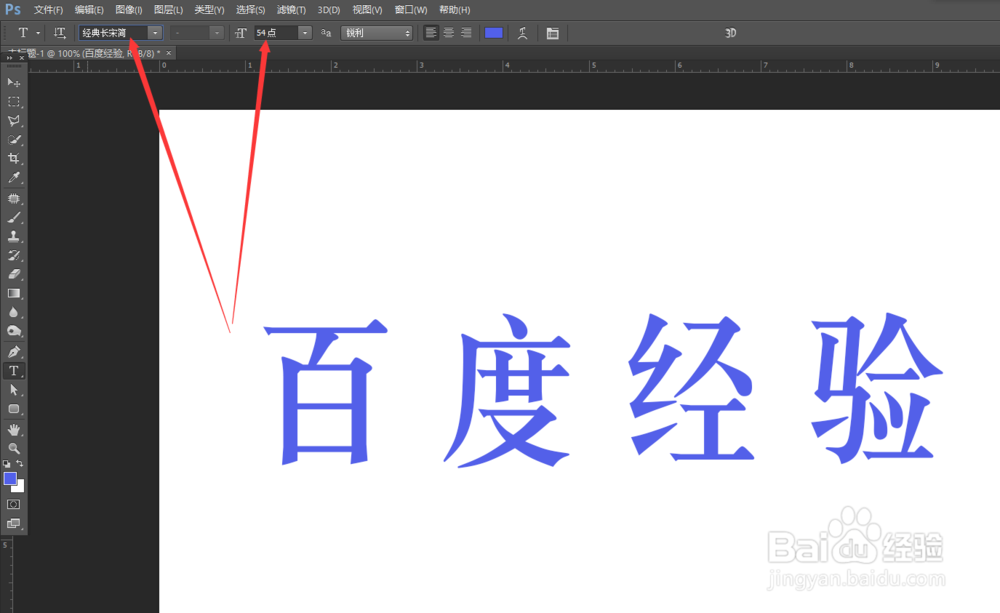Select the Spot Healing Brush tool
The image size is (1000, 613).
(x=13, y=199)
